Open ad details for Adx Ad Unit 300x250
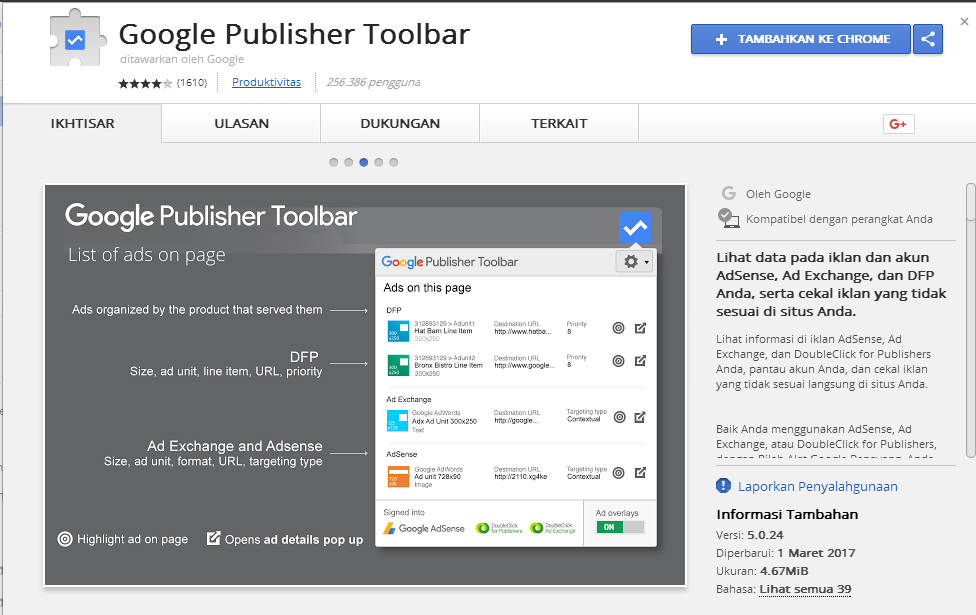 [640, 417]
